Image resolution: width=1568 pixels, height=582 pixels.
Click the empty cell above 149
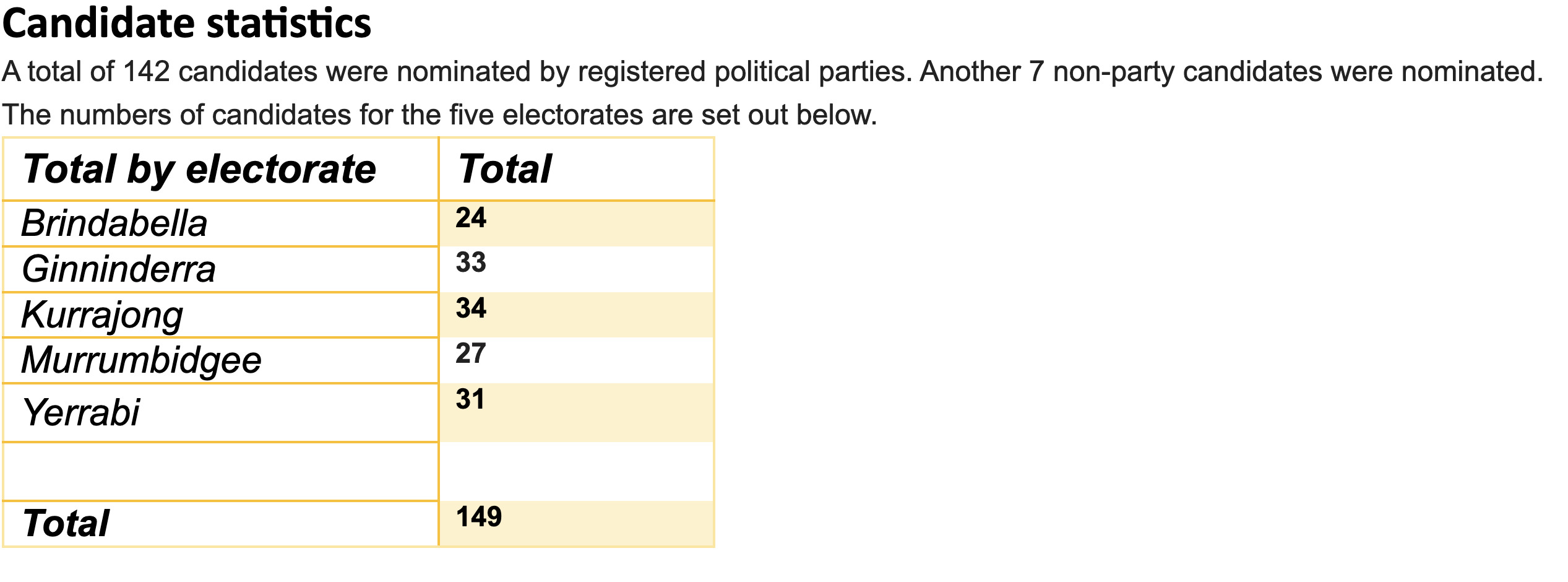point(577,472)
